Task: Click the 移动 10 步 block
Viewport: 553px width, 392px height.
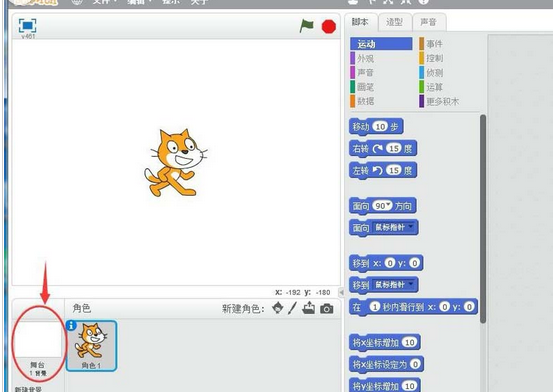Action: [376, 127]
